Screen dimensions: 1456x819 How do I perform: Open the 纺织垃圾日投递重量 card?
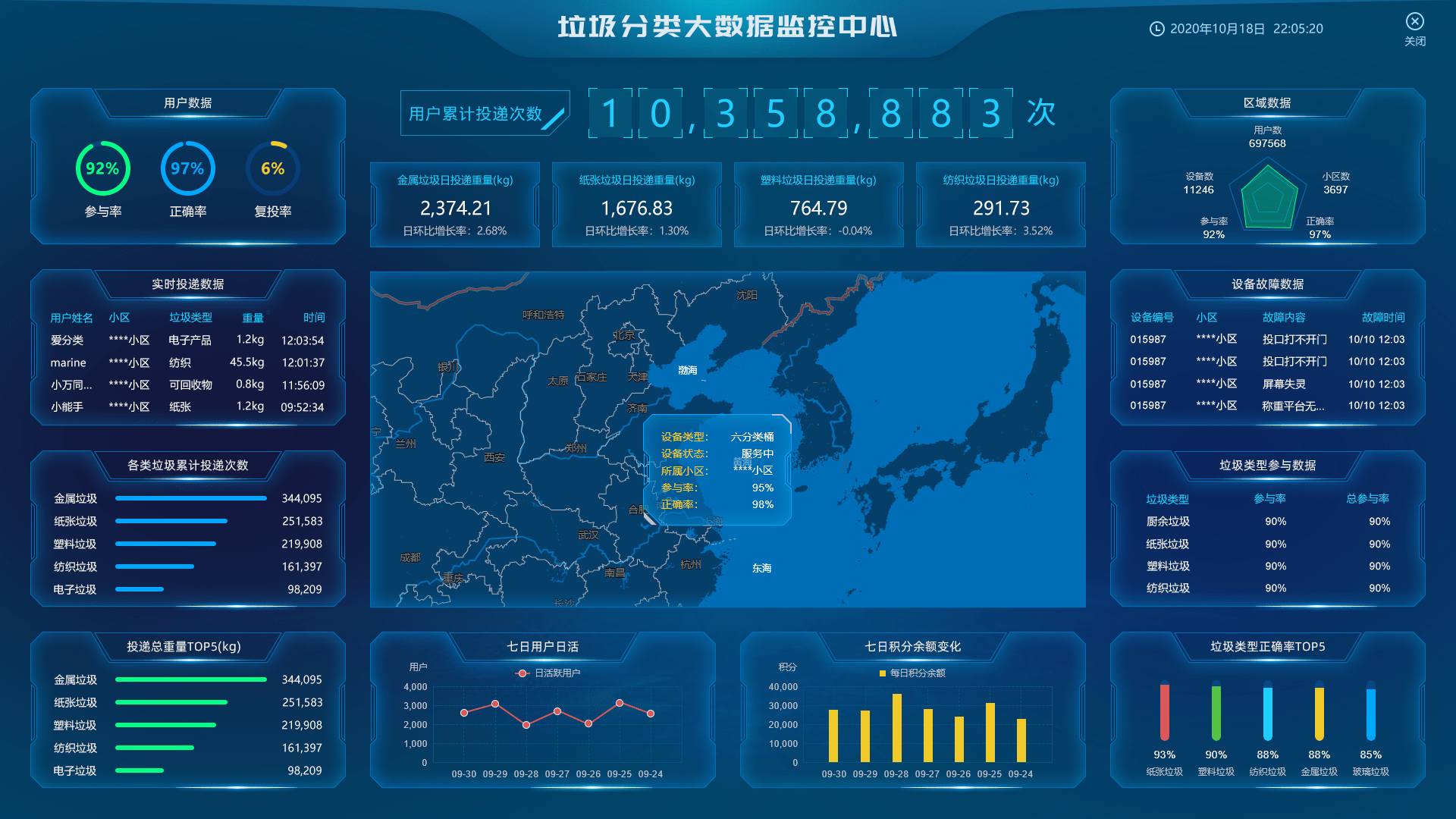[1001, 205]
